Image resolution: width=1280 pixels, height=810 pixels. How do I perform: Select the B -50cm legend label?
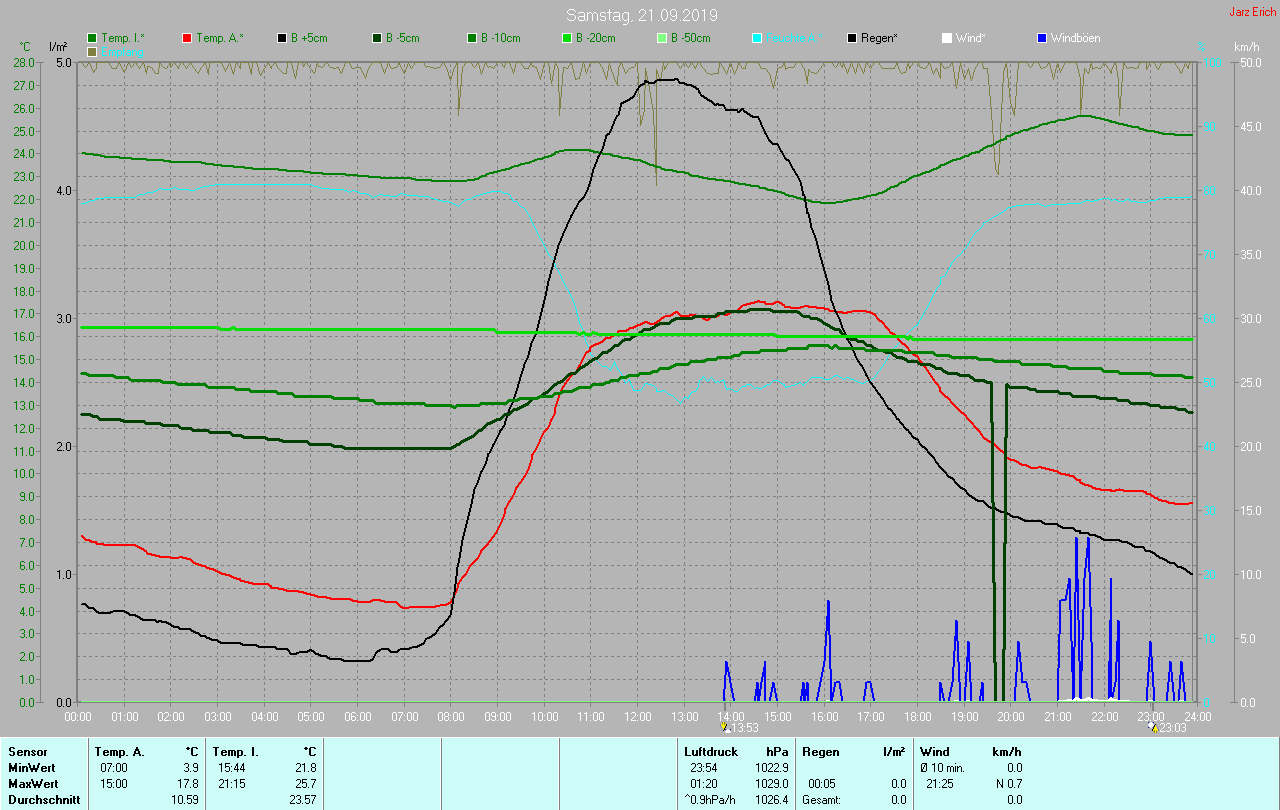click(x=690, y=38)
